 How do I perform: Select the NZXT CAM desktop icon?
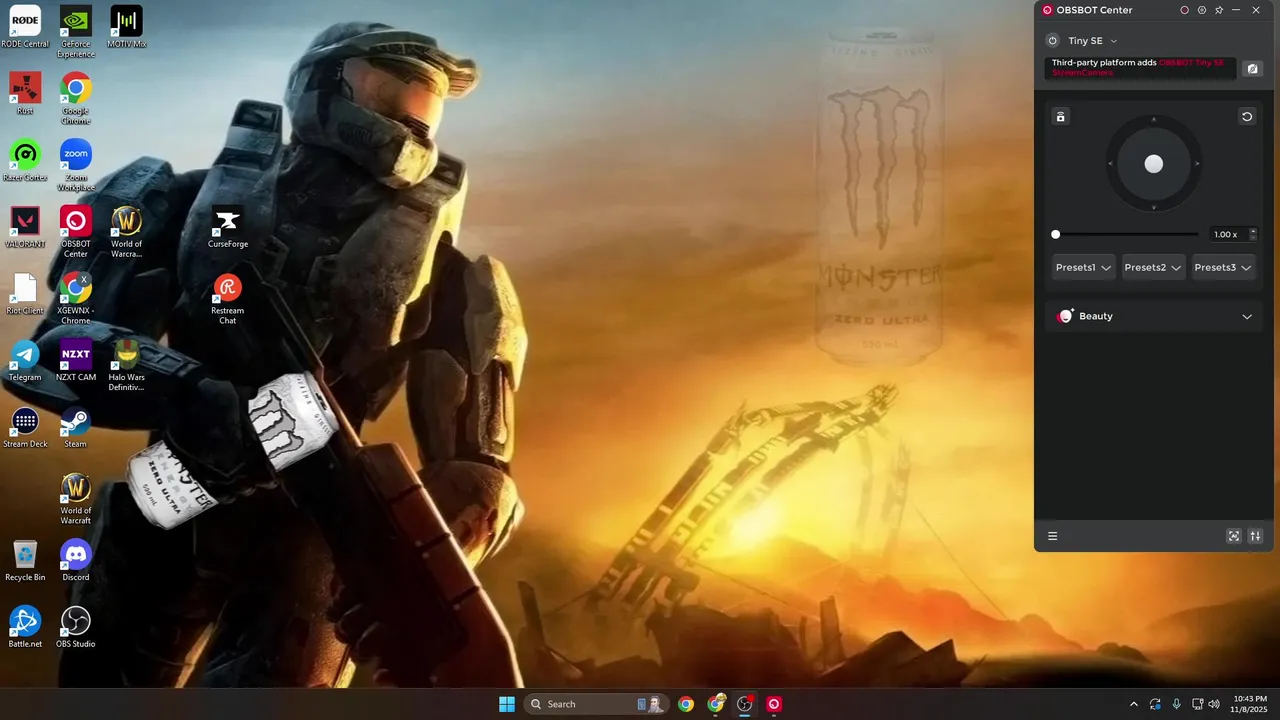76,360
